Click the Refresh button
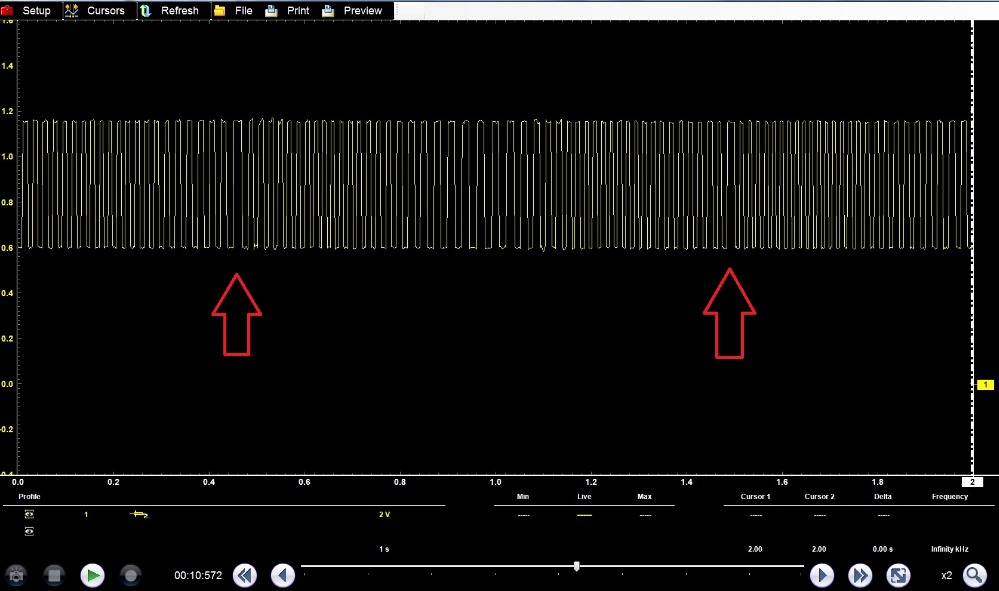This screenshot has width=999, height=591. tap(170, 10)
